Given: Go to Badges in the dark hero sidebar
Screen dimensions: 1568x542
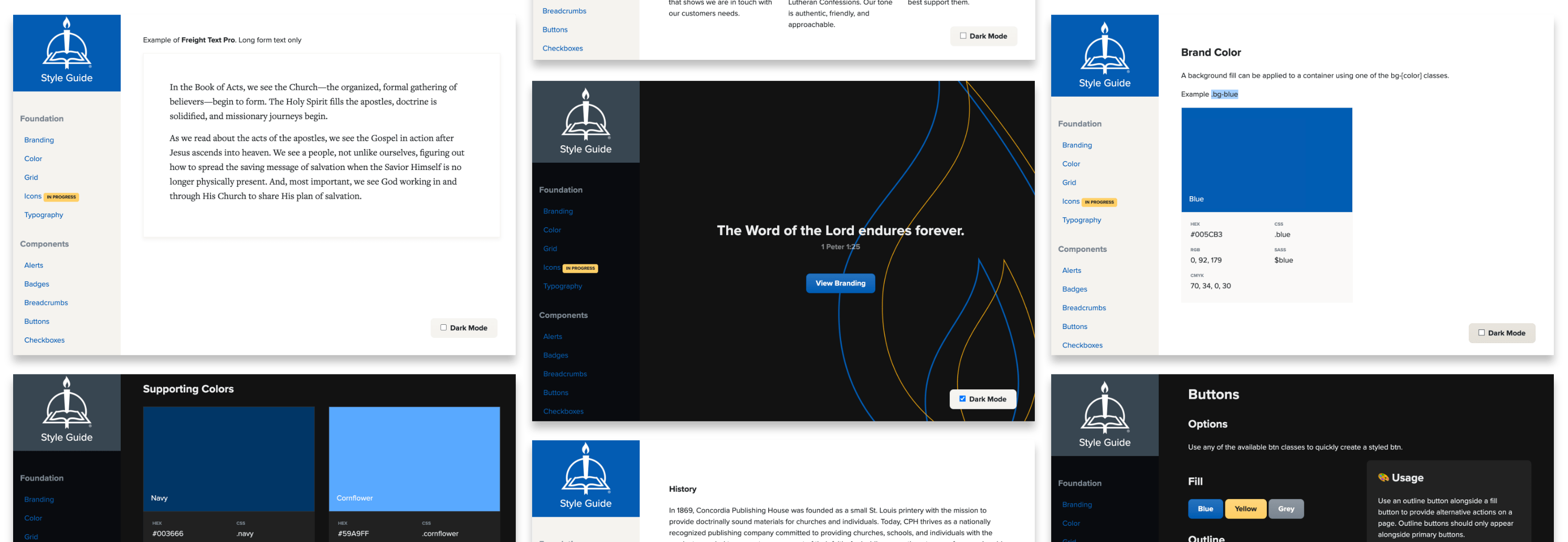Looking at the screenshot, I should tap(556, 355).
